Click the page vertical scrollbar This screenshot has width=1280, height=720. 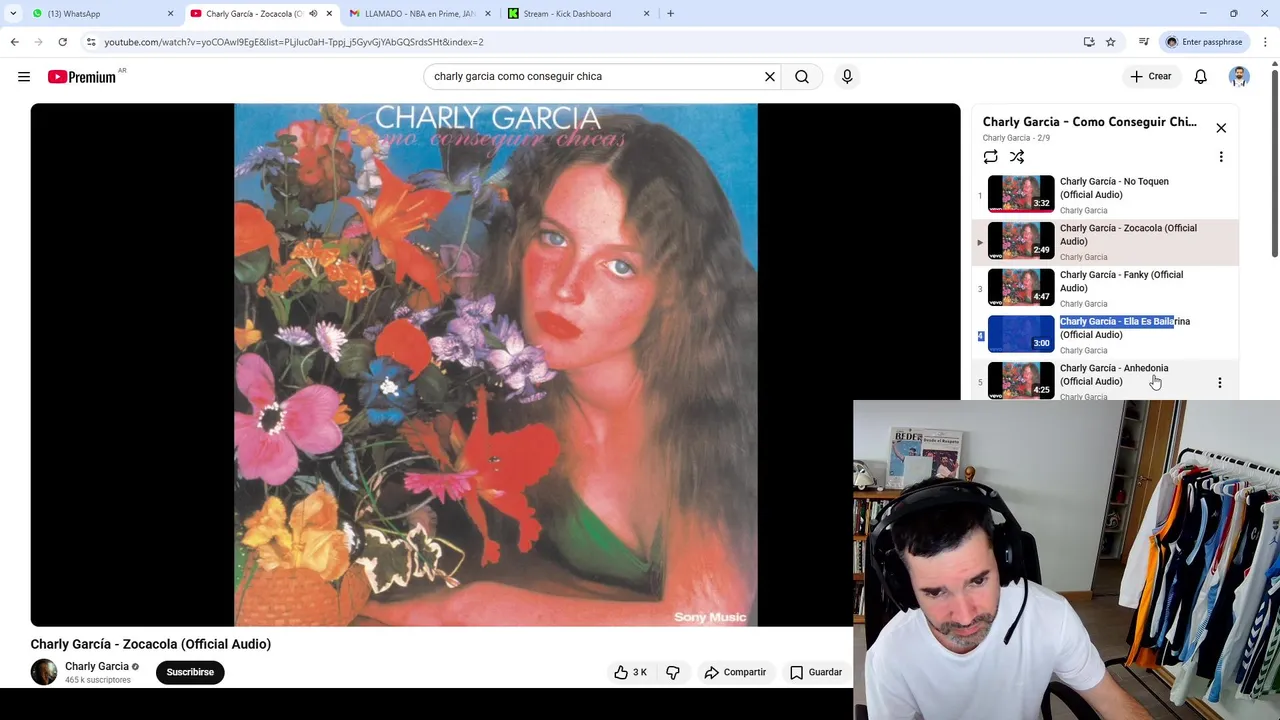pyautogui.click(x=1274, y=162)
